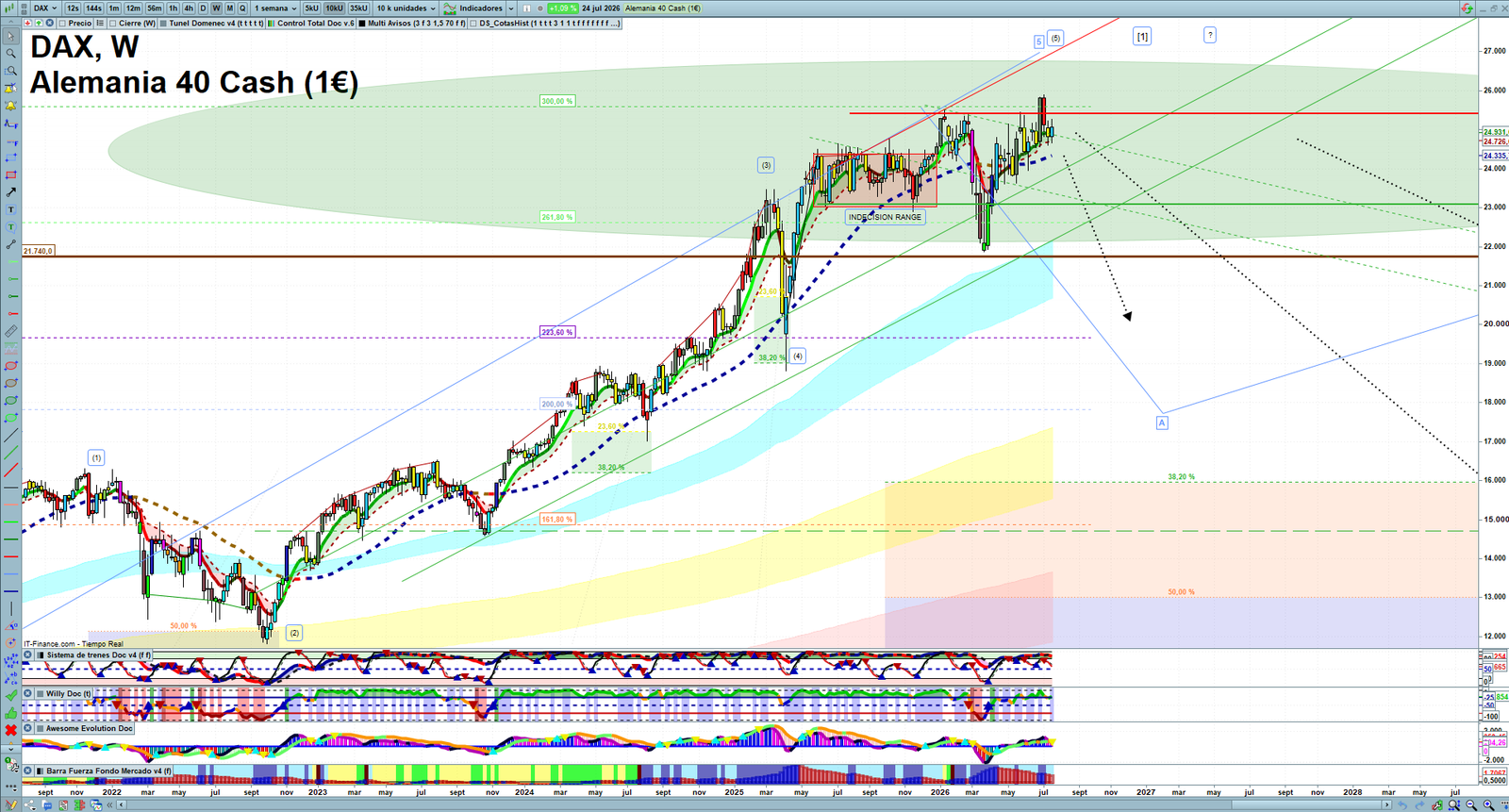The image size is (1509, 812).
Task: Close the Barra Fuerza Fondo Mercado panel
Action: click(28, 771)
